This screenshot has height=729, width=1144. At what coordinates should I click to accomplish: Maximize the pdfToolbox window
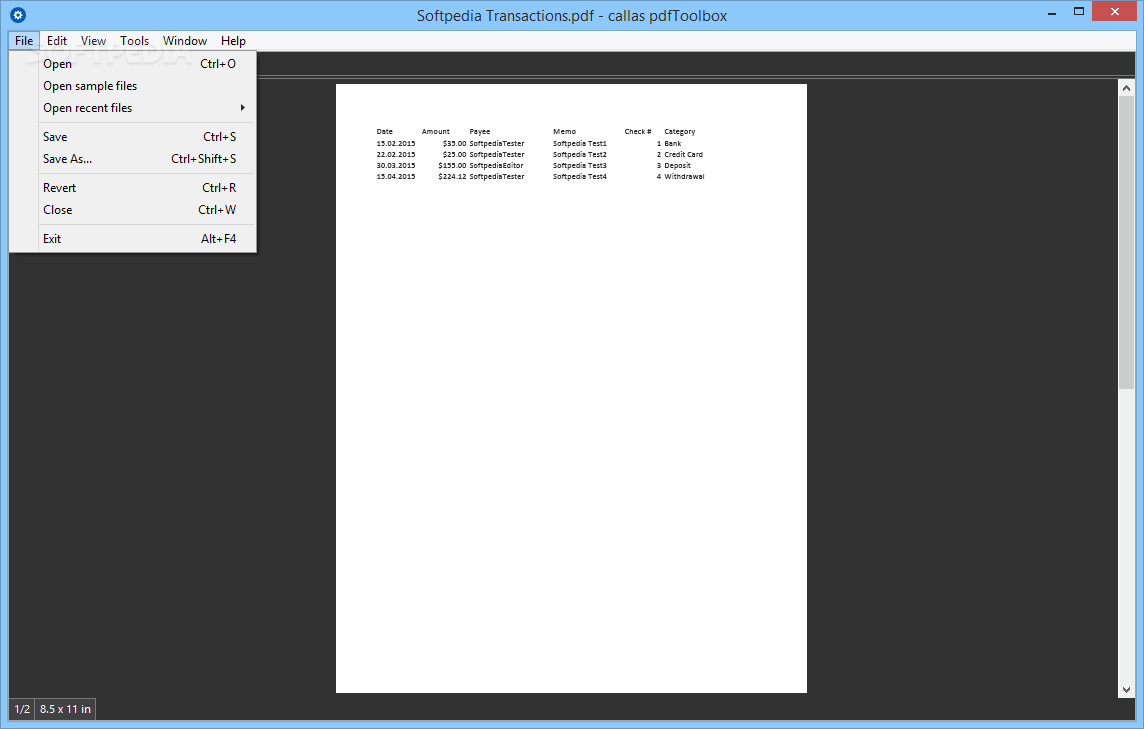coord(1079,12)
